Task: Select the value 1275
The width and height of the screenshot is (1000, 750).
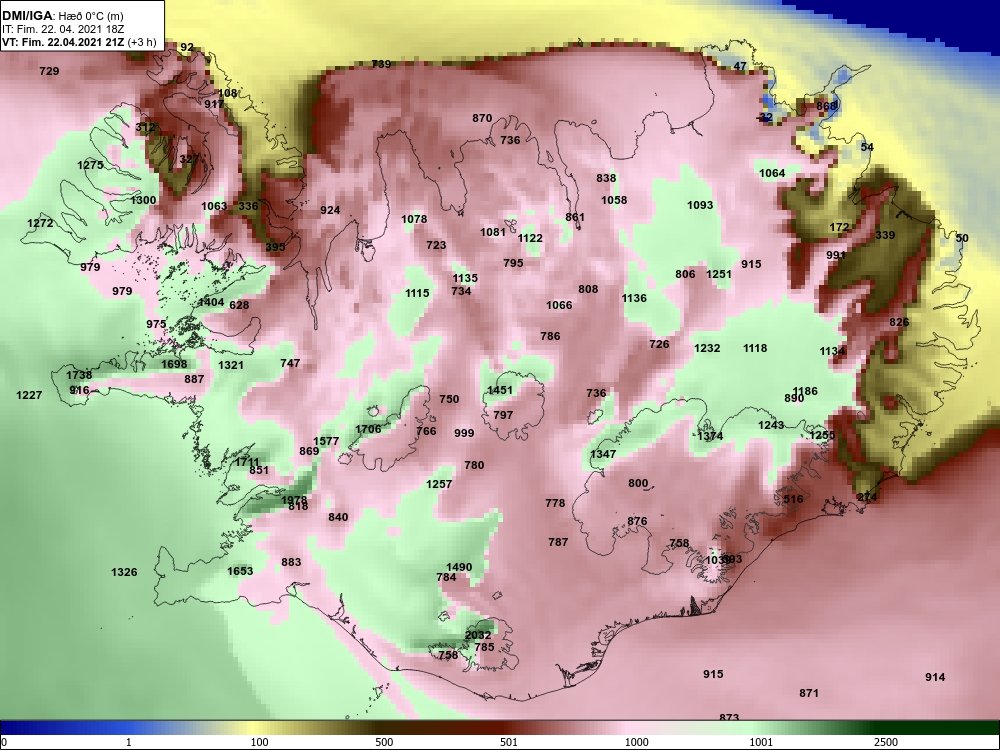Action: 90,165
